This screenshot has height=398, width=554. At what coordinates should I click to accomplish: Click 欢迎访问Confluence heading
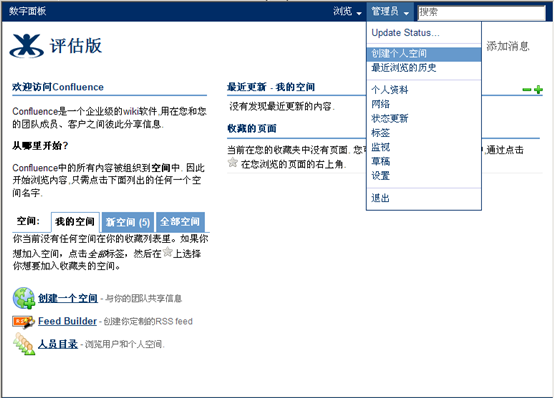coord(58,87)
